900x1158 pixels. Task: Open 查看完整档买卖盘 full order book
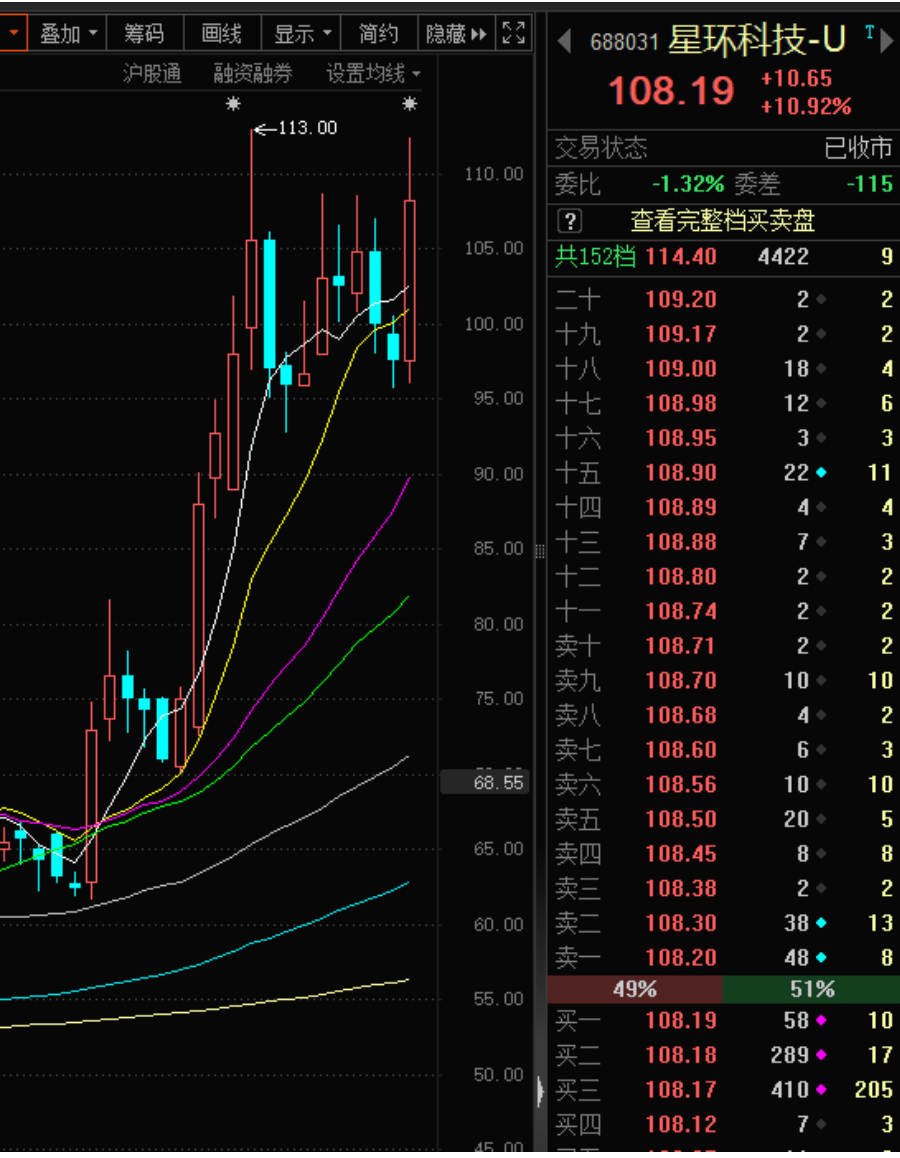coord(722,221)
